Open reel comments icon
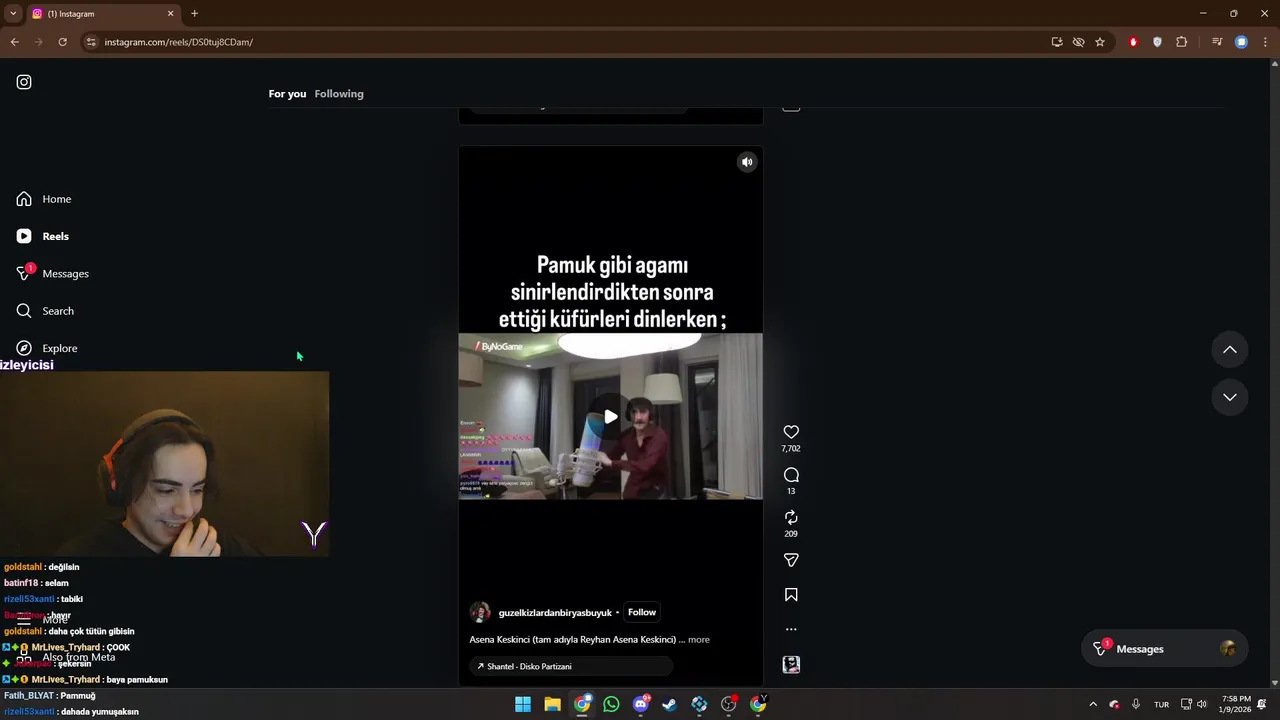The height and width of the screenshot is (720, 1280). 791,475
